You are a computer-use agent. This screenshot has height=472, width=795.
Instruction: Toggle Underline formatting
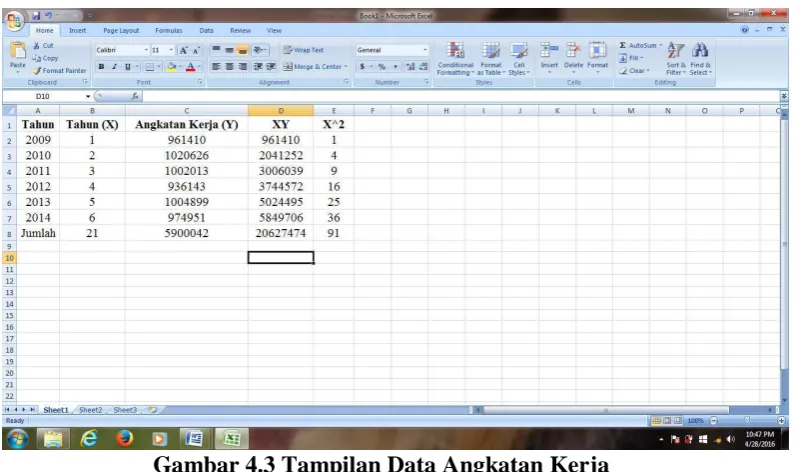click(x=127, y=66)
